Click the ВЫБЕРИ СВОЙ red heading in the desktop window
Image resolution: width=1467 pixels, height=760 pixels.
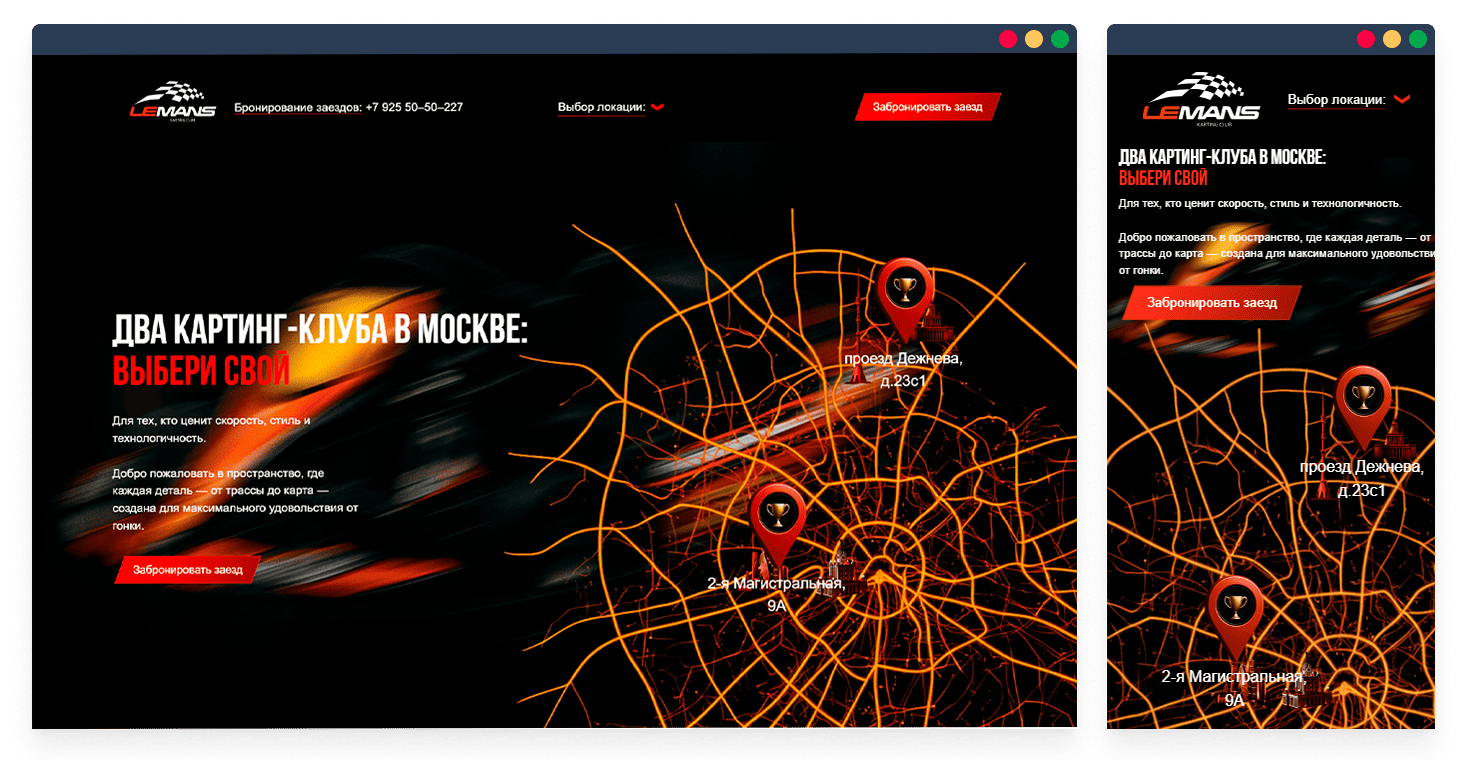(201, 370)
